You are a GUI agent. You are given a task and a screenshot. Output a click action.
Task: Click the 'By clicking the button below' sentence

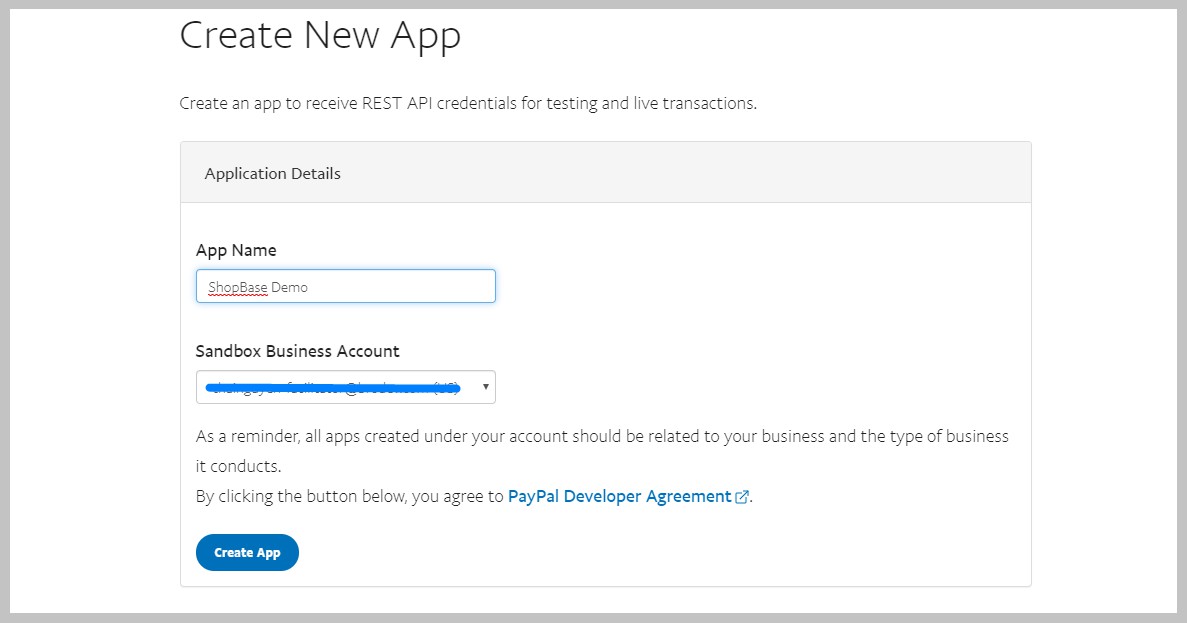pyautogui.click(x=350, y=496)
